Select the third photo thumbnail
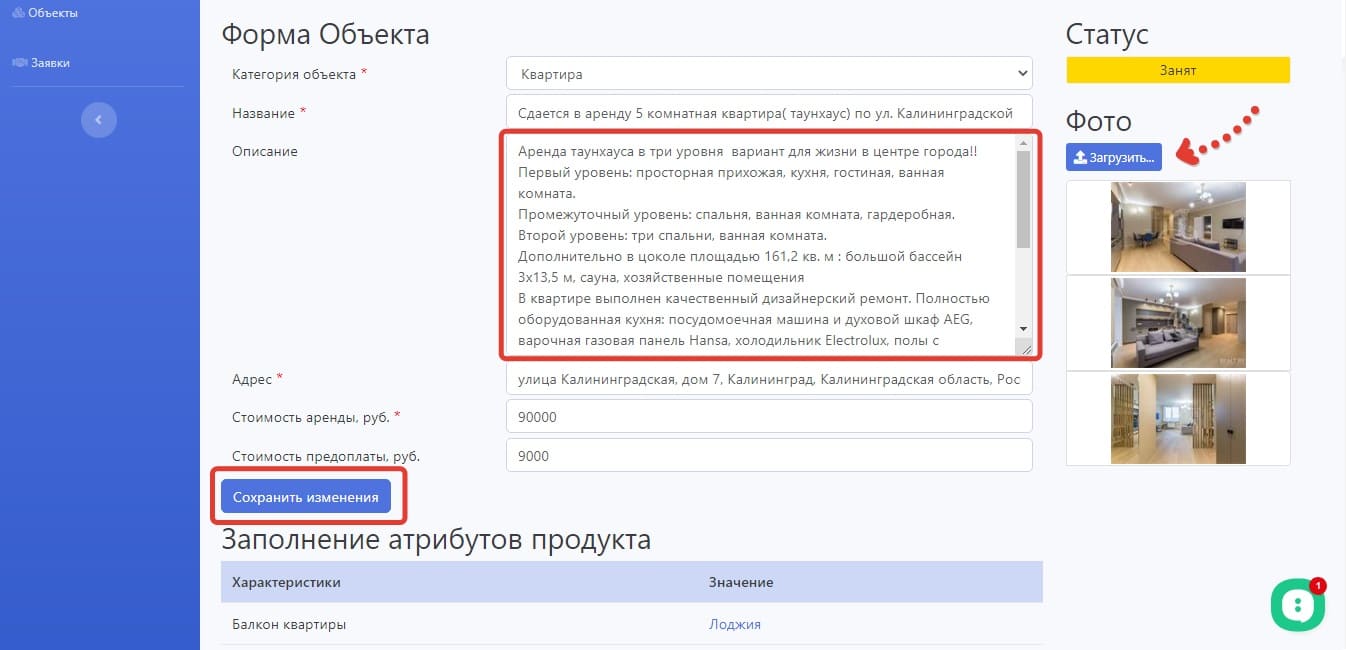 click(1178, 418)
